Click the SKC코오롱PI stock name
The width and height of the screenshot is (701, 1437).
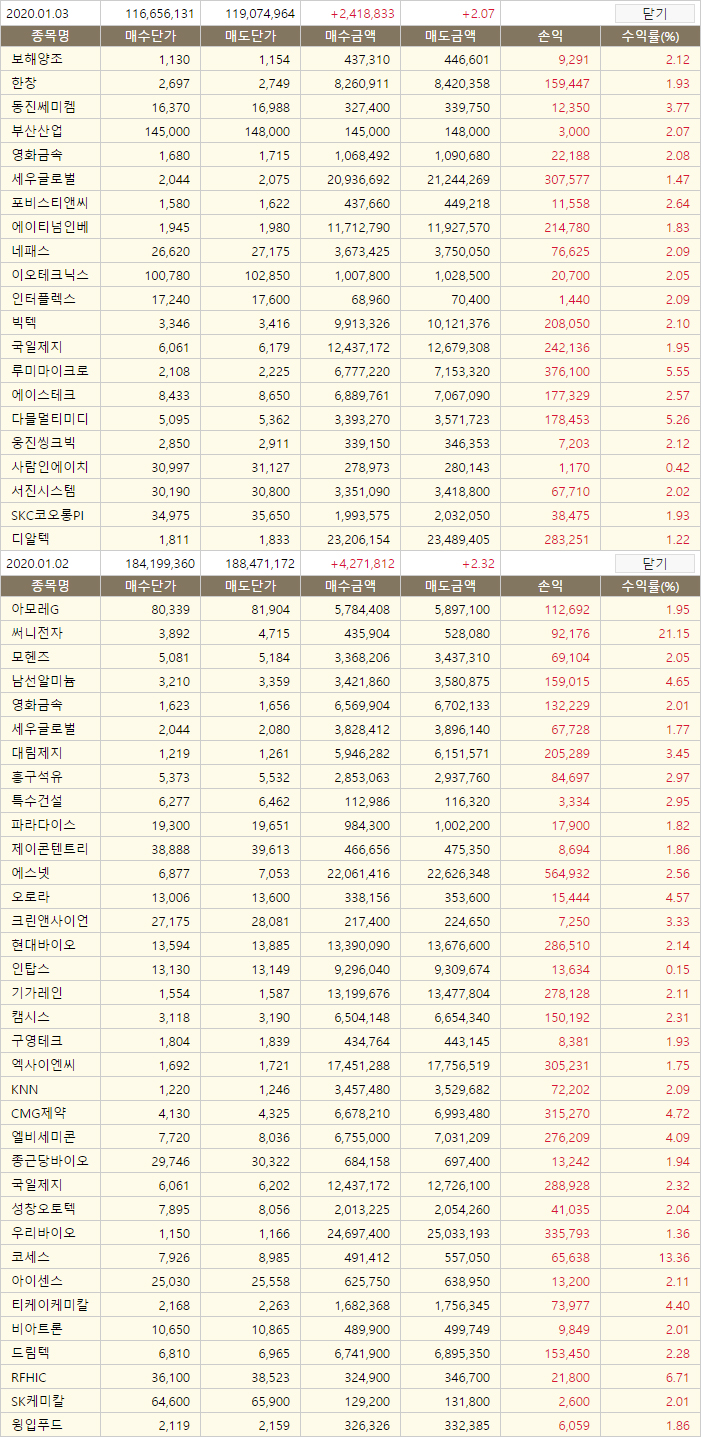click(x=47, y=515)
